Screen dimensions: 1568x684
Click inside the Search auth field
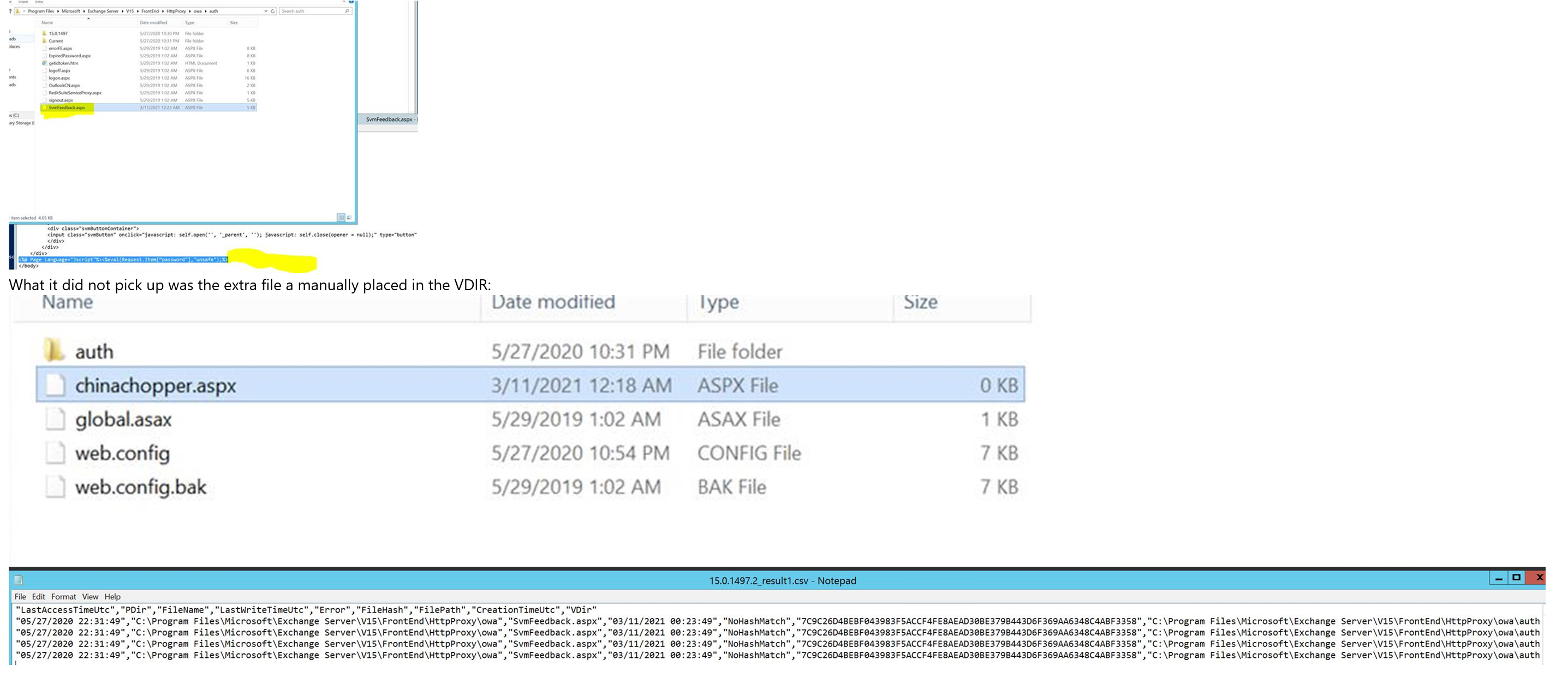pos(305,11)
